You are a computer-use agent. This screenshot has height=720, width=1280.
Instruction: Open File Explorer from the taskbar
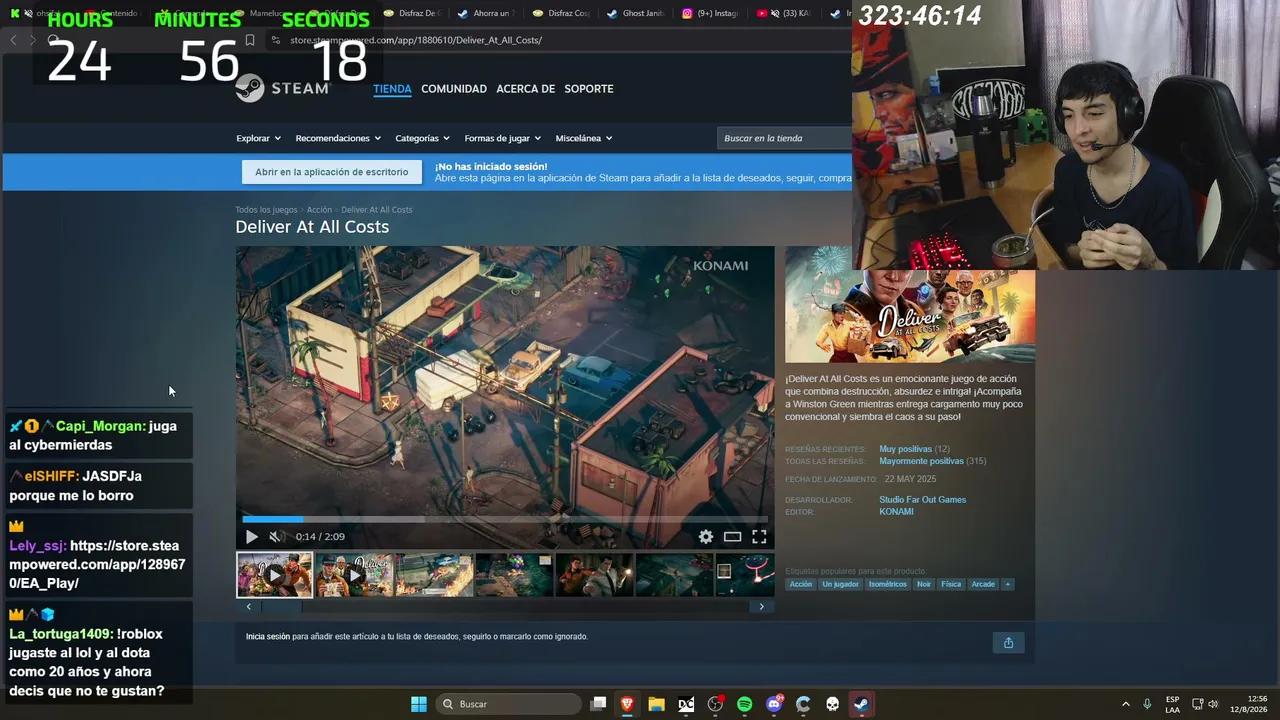pyautogui.click(x=656, y=704)
